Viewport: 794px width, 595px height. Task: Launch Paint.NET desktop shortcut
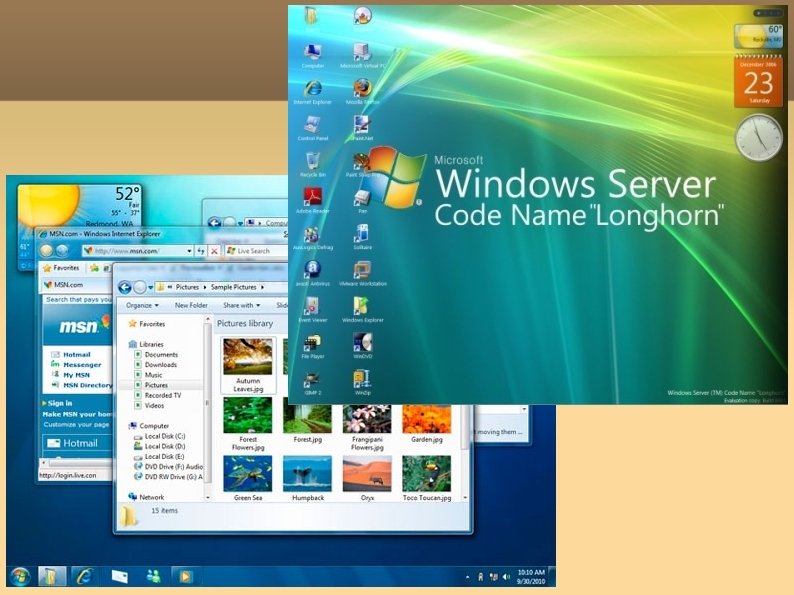[x=362, y=128]
